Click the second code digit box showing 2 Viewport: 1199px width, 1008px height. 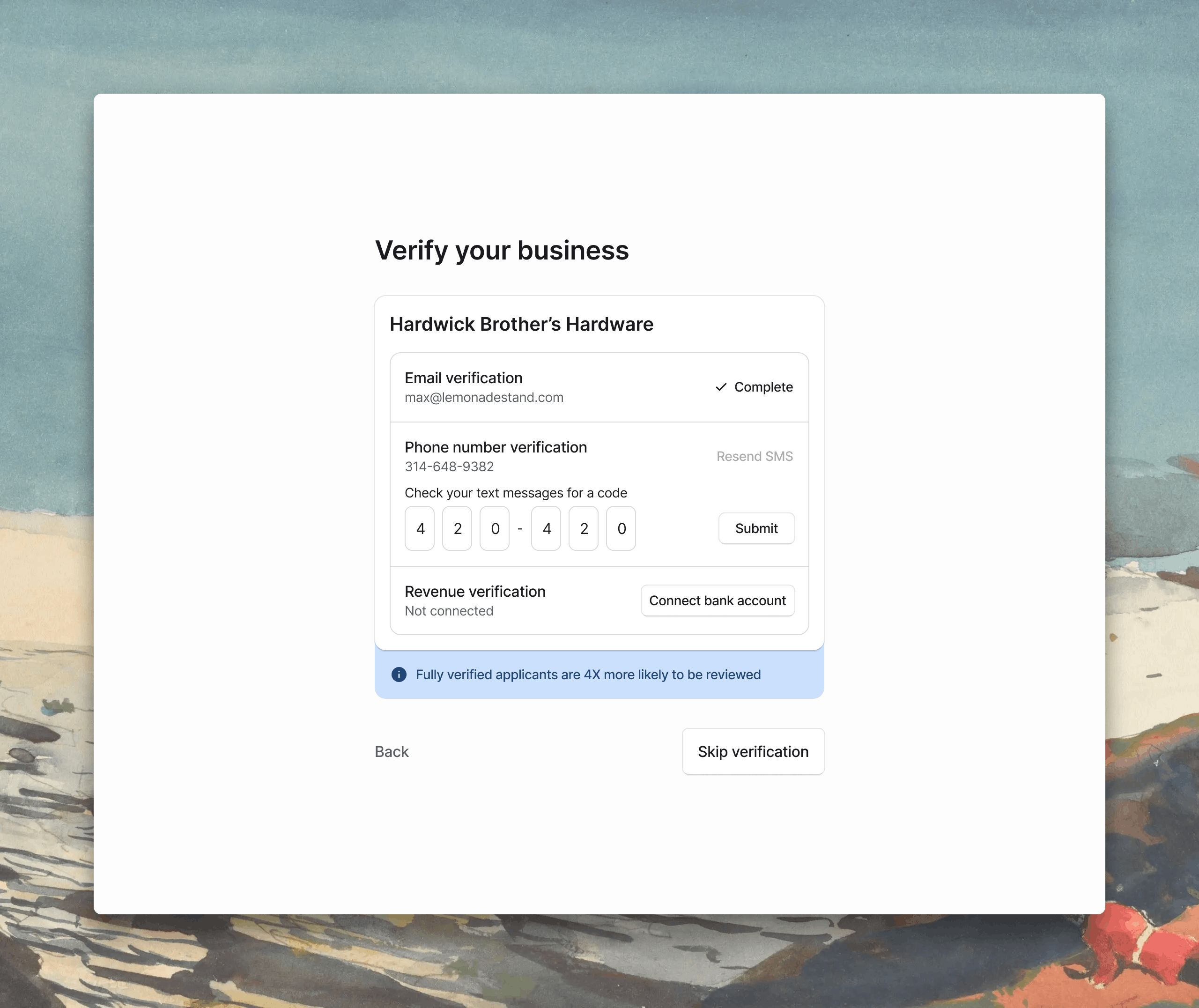click(x=457, y=528)
